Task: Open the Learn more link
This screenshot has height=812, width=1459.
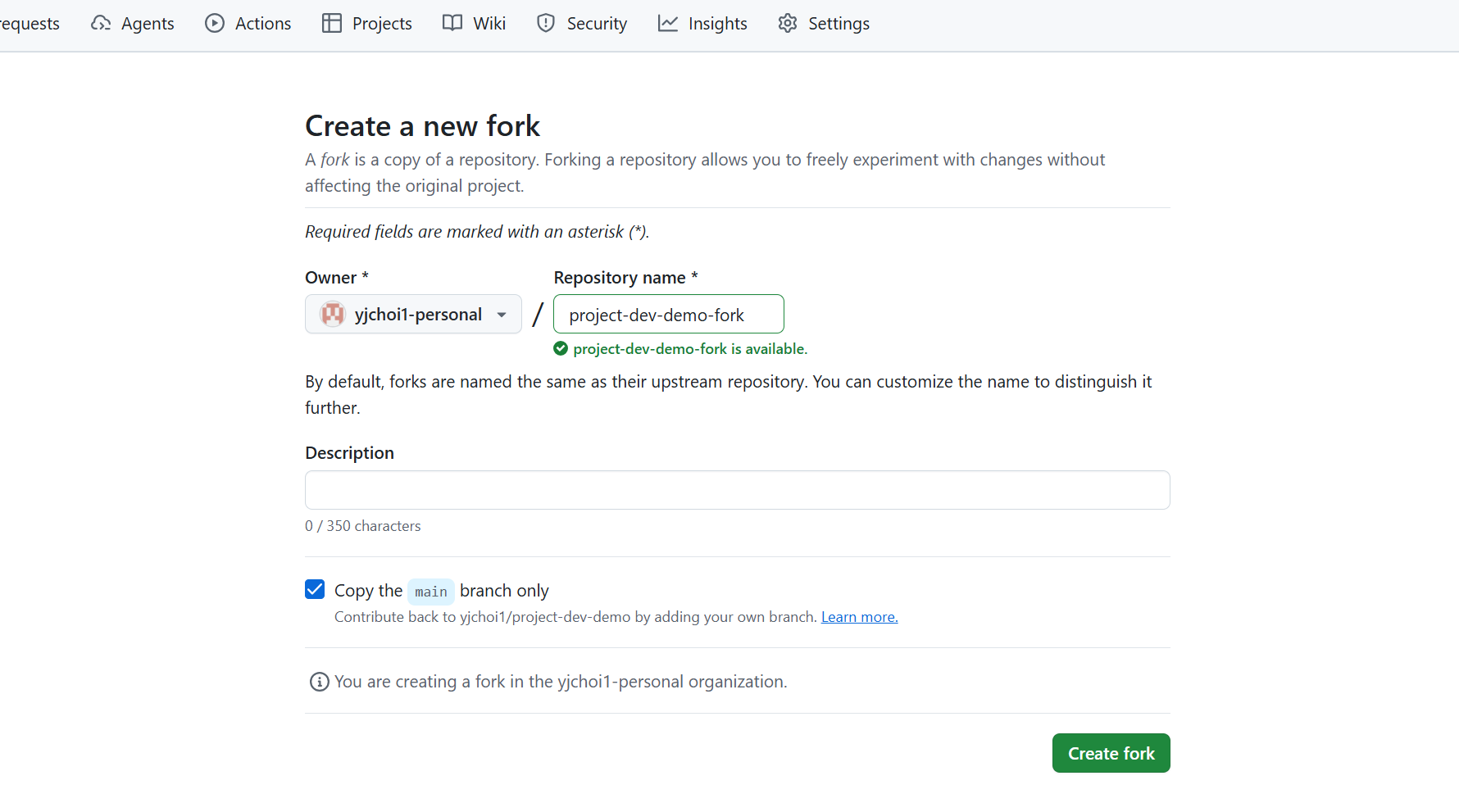Action: (859, 616)
